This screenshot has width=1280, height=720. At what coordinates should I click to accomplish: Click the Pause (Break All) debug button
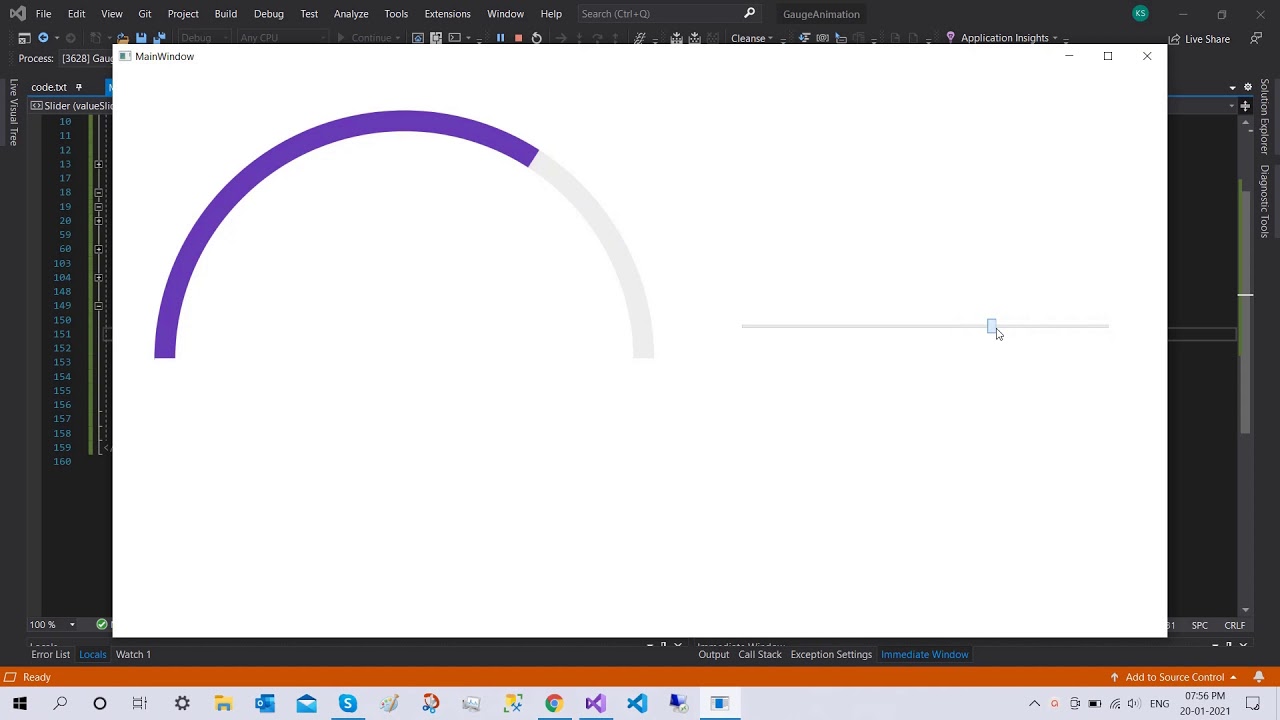500,38
